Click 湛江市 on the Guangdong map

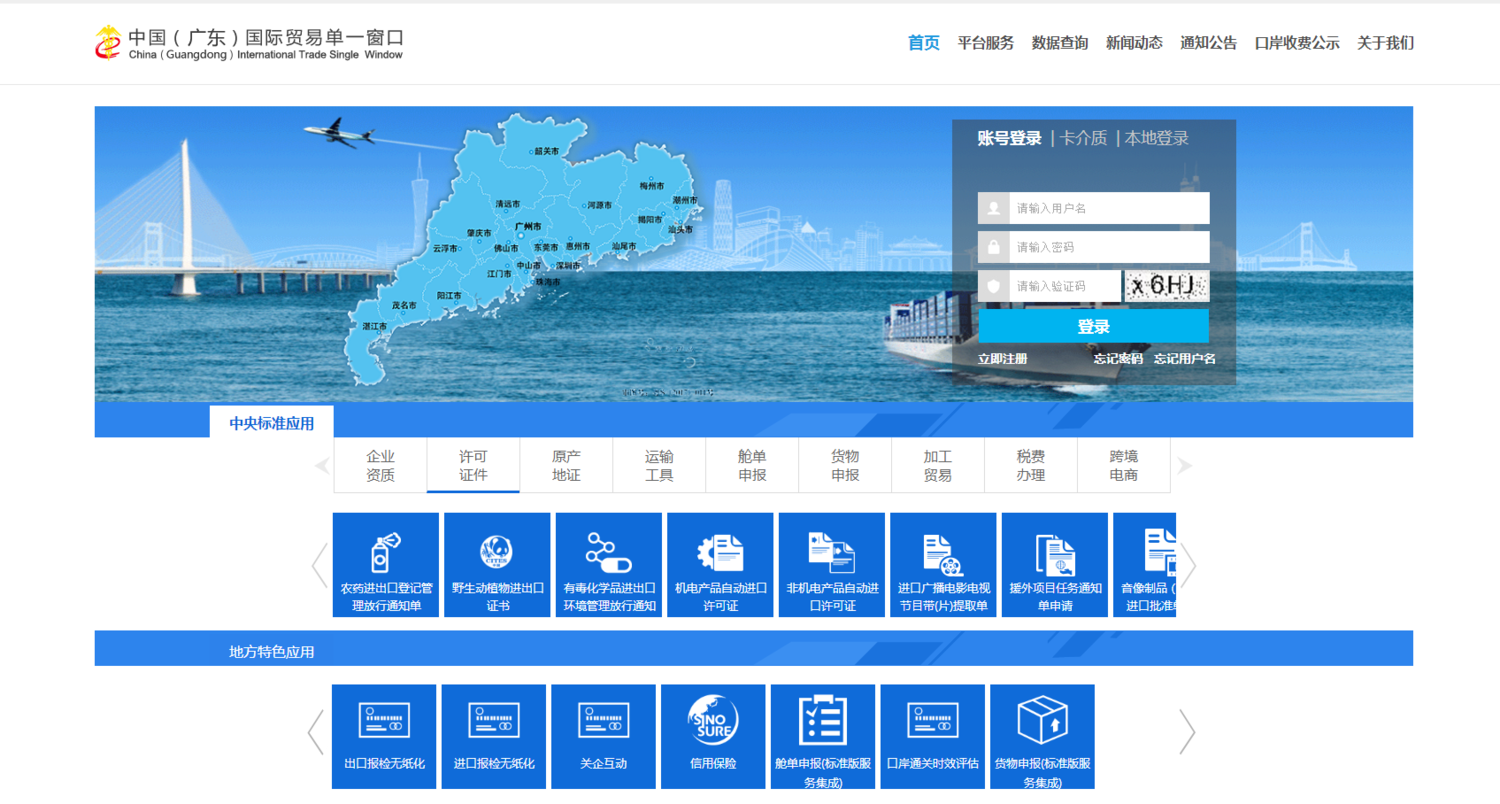374,326
